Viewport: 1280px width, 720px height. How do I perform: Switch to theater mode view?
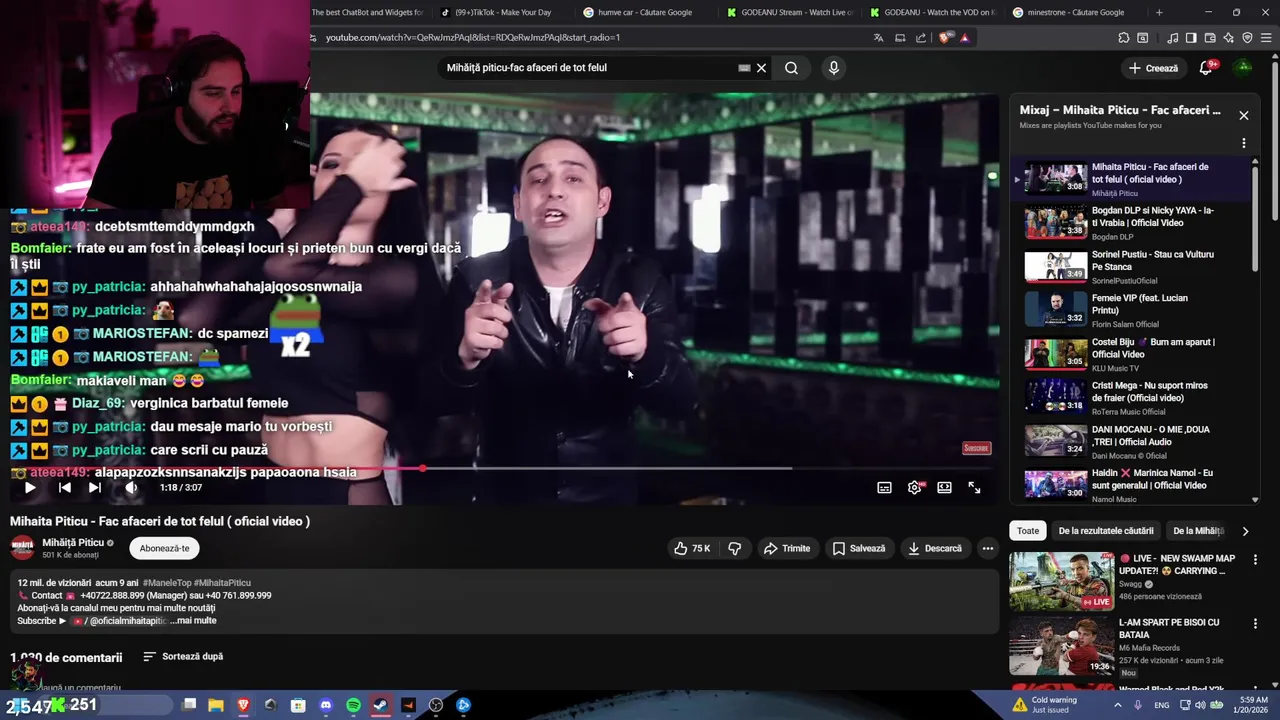click(x=944, y=488)
